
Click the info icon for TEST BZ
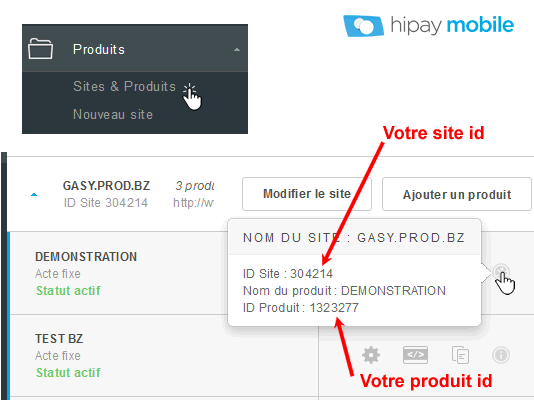pyautogui.click(x=501, y=355)
